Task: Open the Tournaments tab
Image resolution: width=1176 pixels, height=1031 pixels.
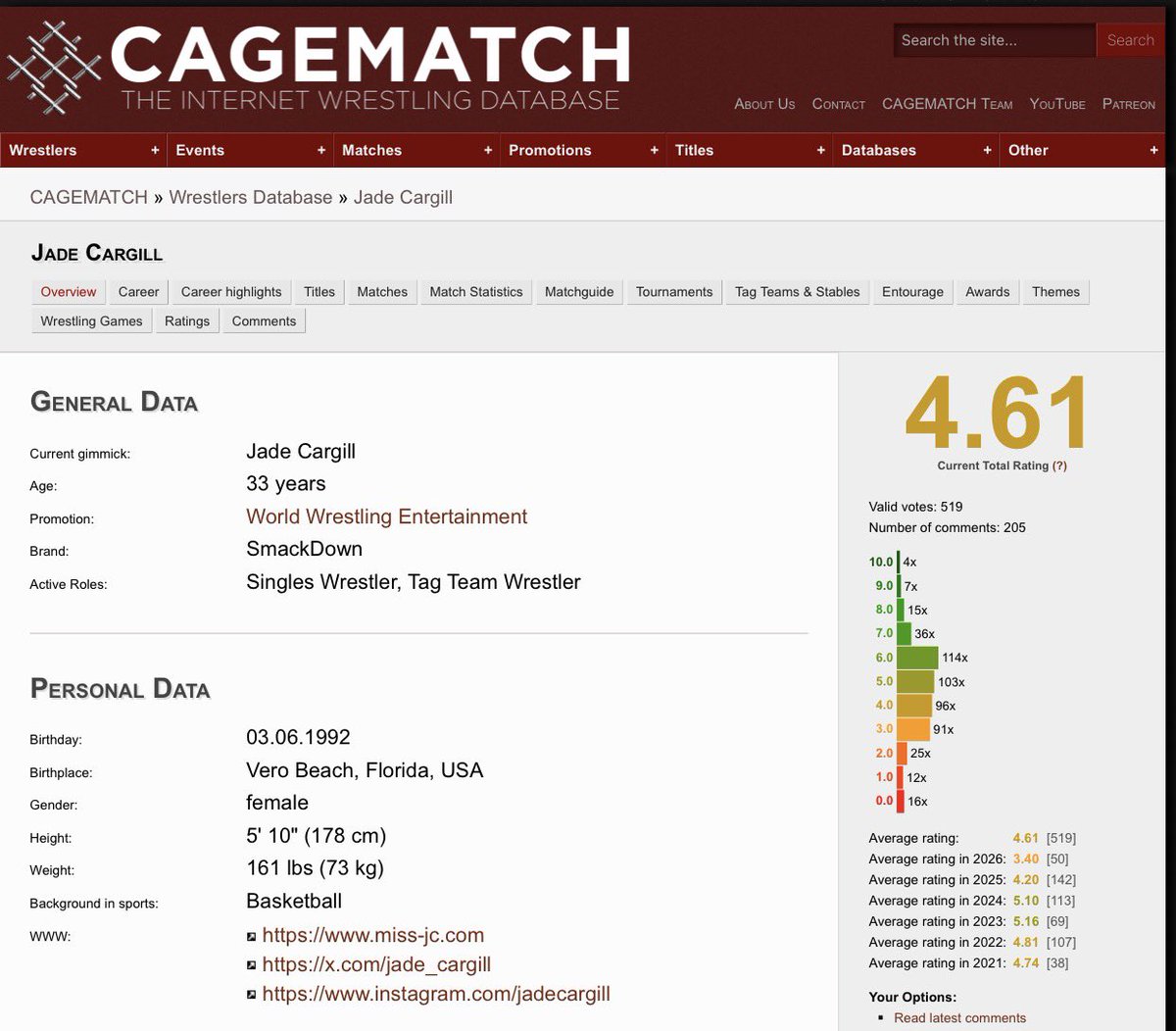Action: click(x=674, y=292)
